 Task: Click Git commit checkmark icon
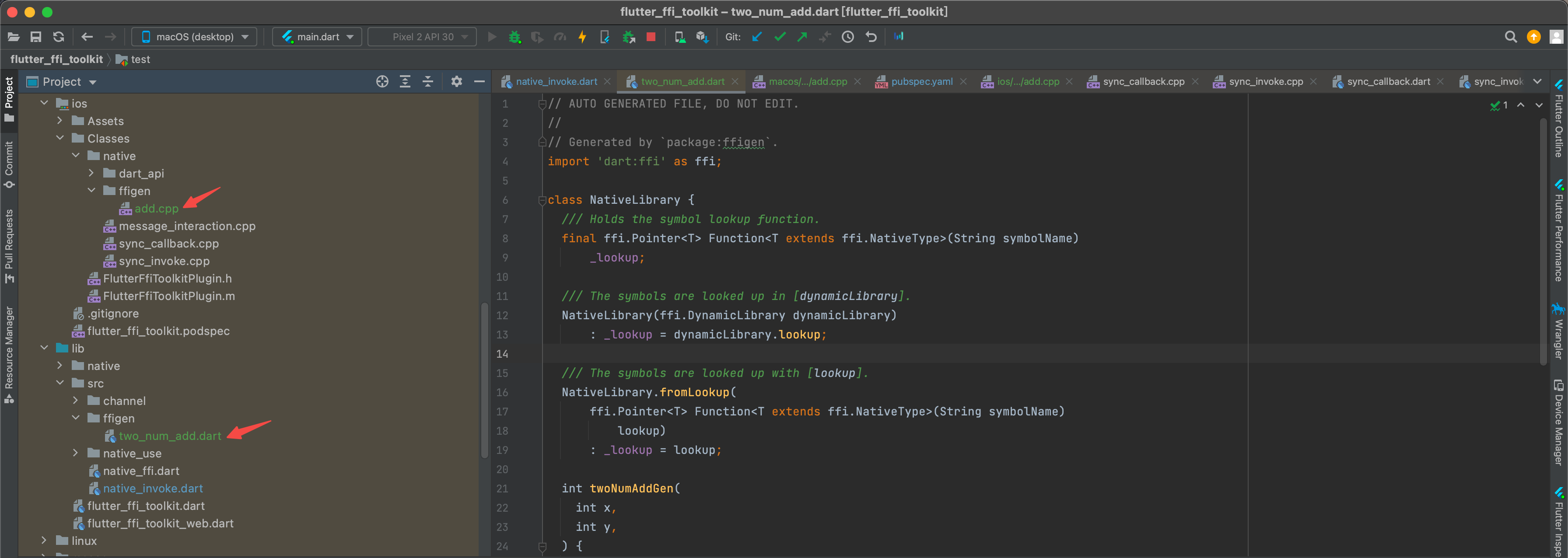[780, 37]
